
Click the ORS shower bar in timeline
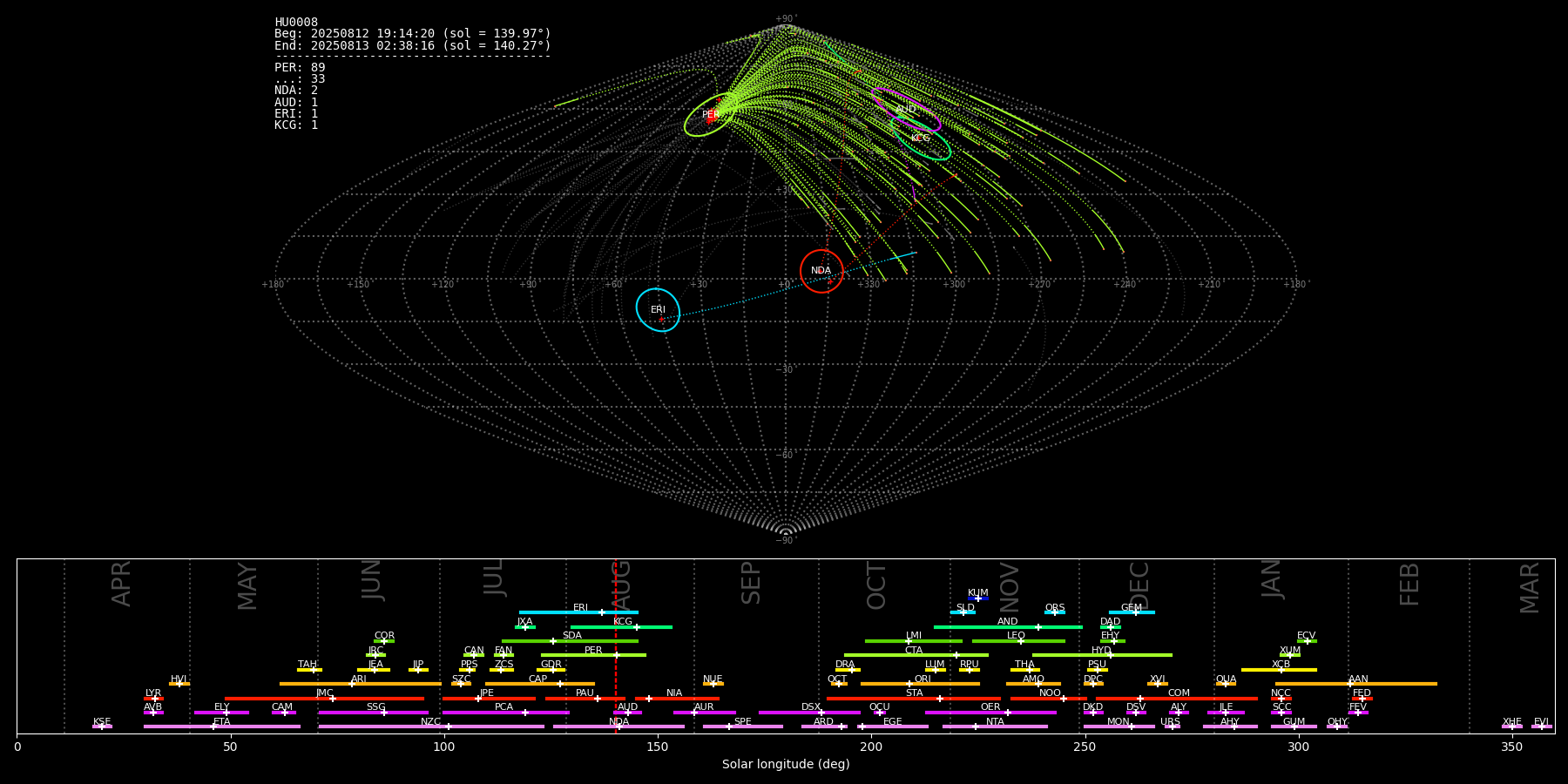coord(1055,612)
